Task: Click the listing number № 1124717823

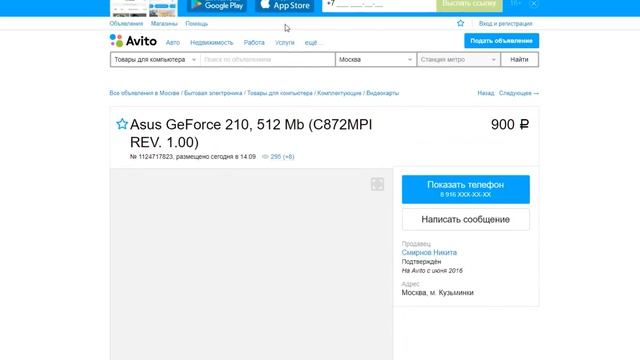Action: coord(151,157)
